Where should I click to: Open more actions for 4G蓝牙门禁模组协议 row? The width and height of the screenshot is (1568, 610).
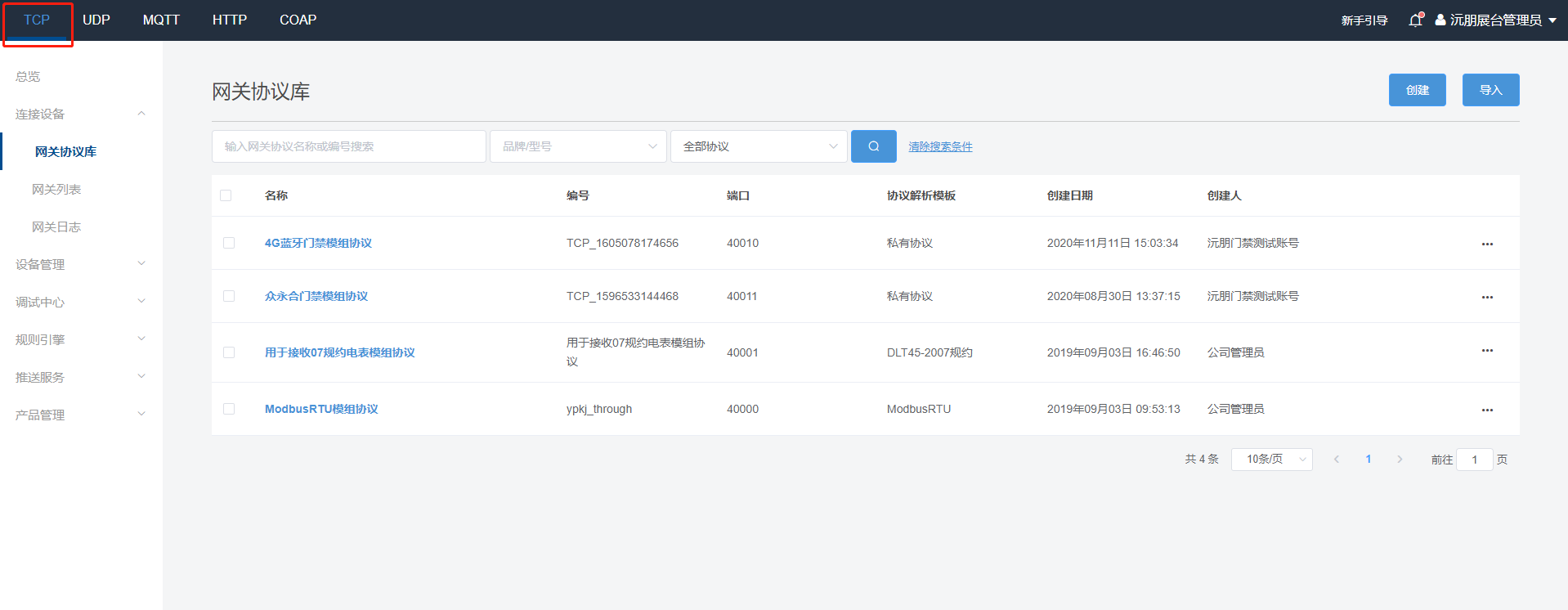1486,244
